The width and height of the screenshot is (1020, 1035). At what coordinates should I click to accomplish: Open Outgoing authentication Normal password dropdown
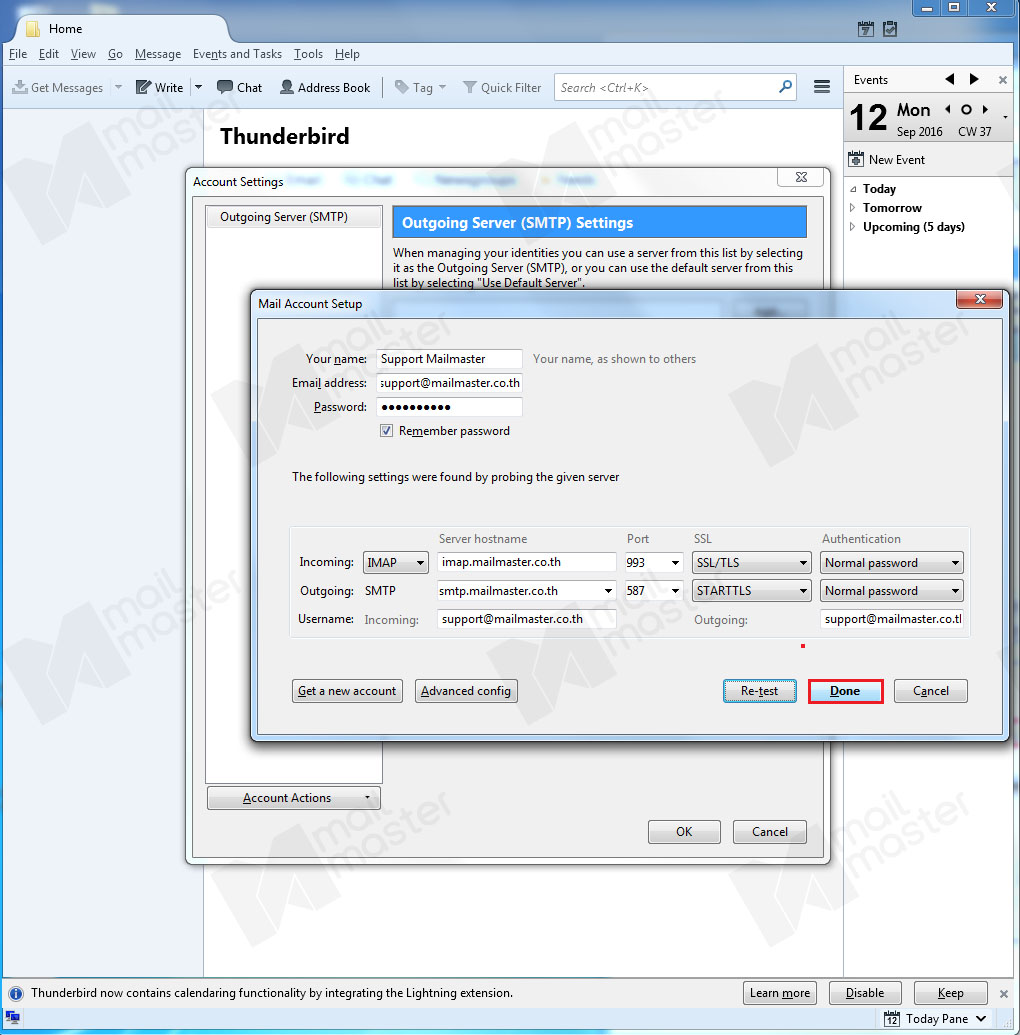(891, 591)
